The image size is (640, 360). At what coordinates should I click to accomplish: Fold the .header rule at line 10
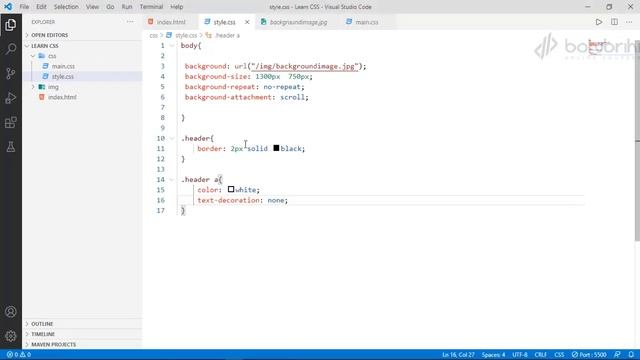tap(172, 138)
